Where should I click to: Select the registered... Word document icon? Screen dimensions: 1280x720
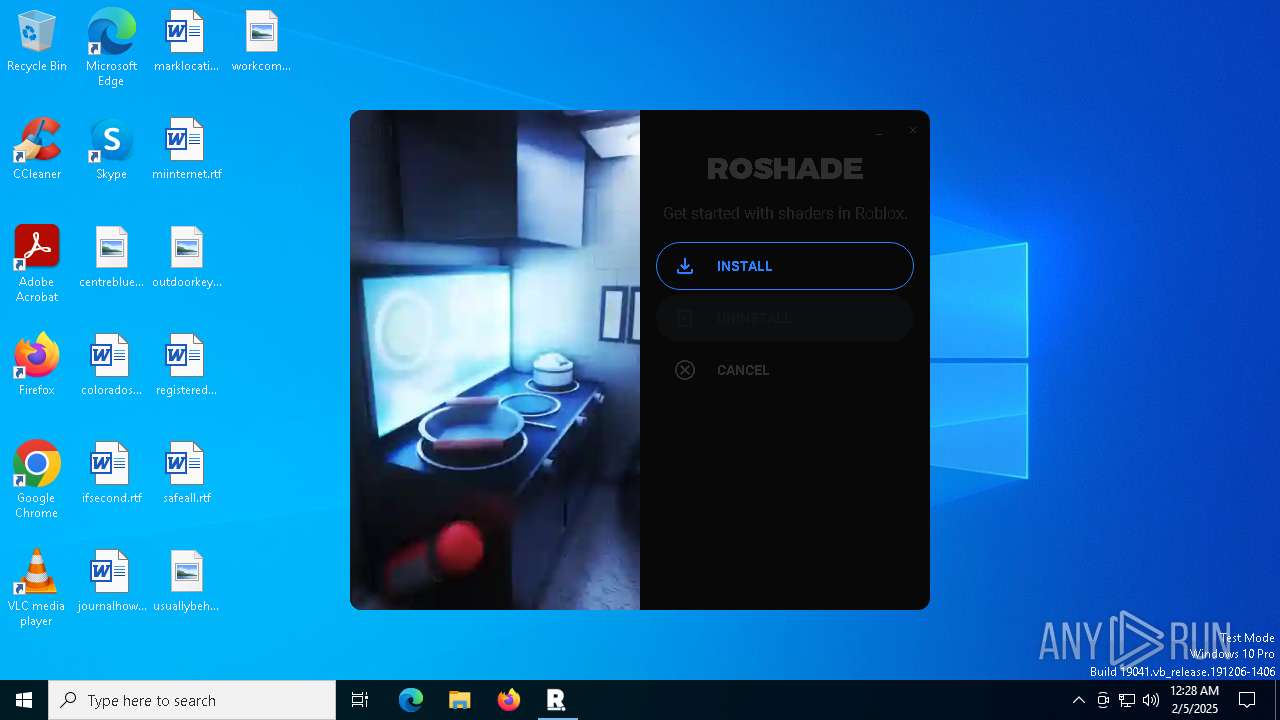(x=186, y=366)
